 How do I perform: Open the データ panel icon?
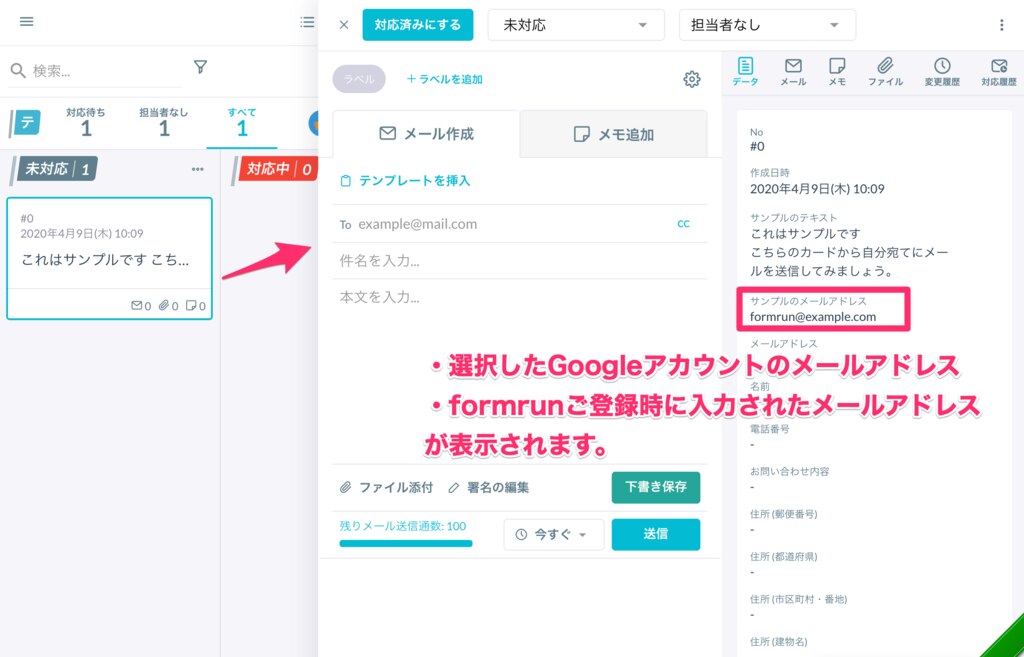745,71
